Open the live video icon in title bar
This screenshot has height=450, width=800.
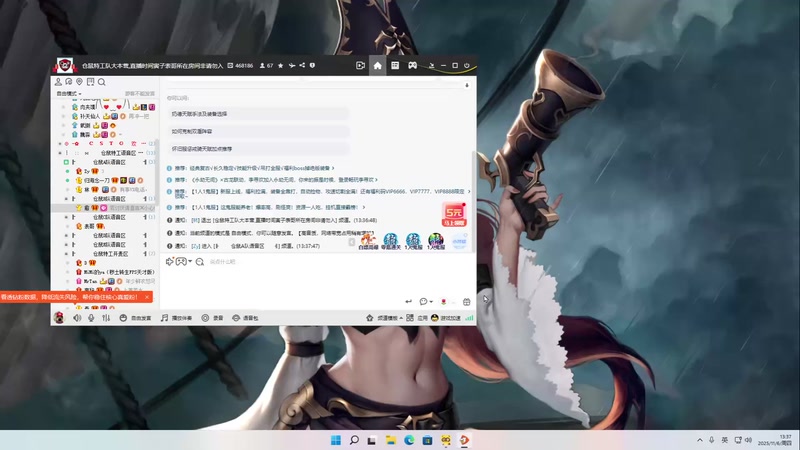coord(360,65)
